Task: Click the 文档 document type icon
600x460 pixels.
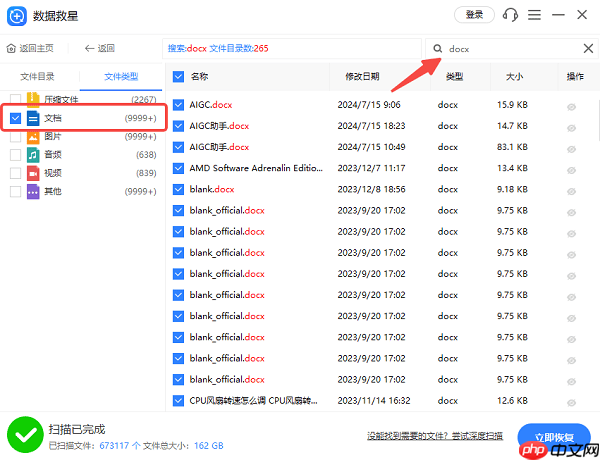Action: (x=33, y=118)
